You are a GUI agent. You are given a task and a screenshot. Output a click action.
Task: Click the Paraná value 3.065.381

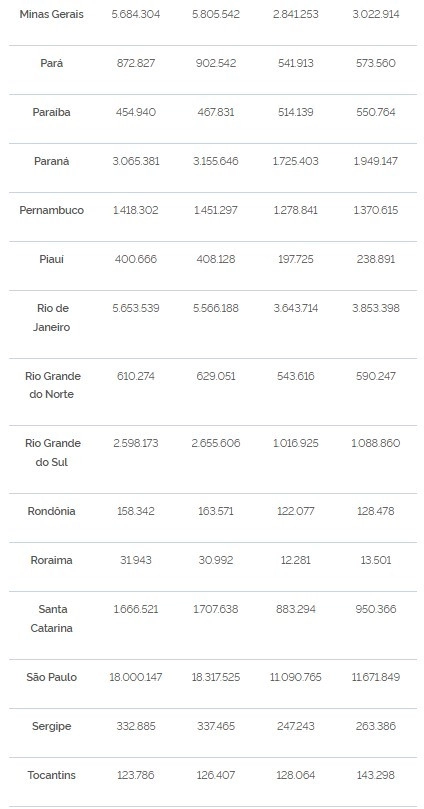(136, 161)
